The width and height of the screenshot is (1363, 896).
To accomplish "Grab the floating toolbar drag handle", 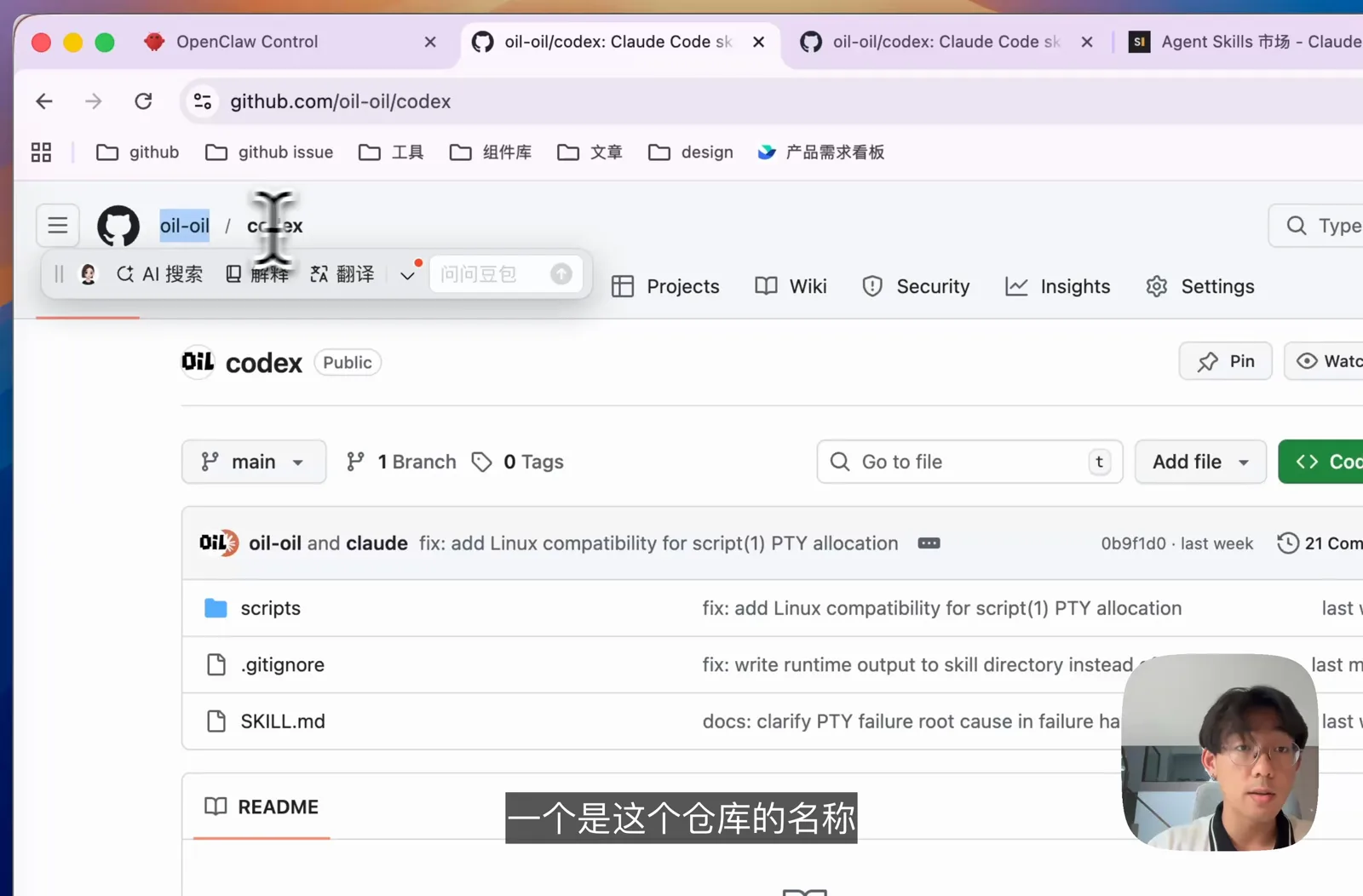I will [x=59, y=274].
